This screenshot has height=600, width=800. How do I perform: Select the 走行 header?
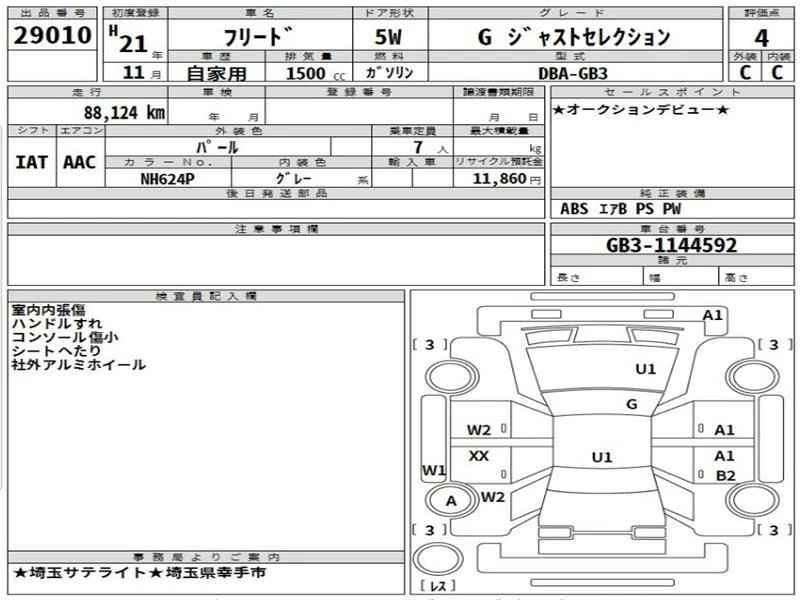click(x=87, y=92)
